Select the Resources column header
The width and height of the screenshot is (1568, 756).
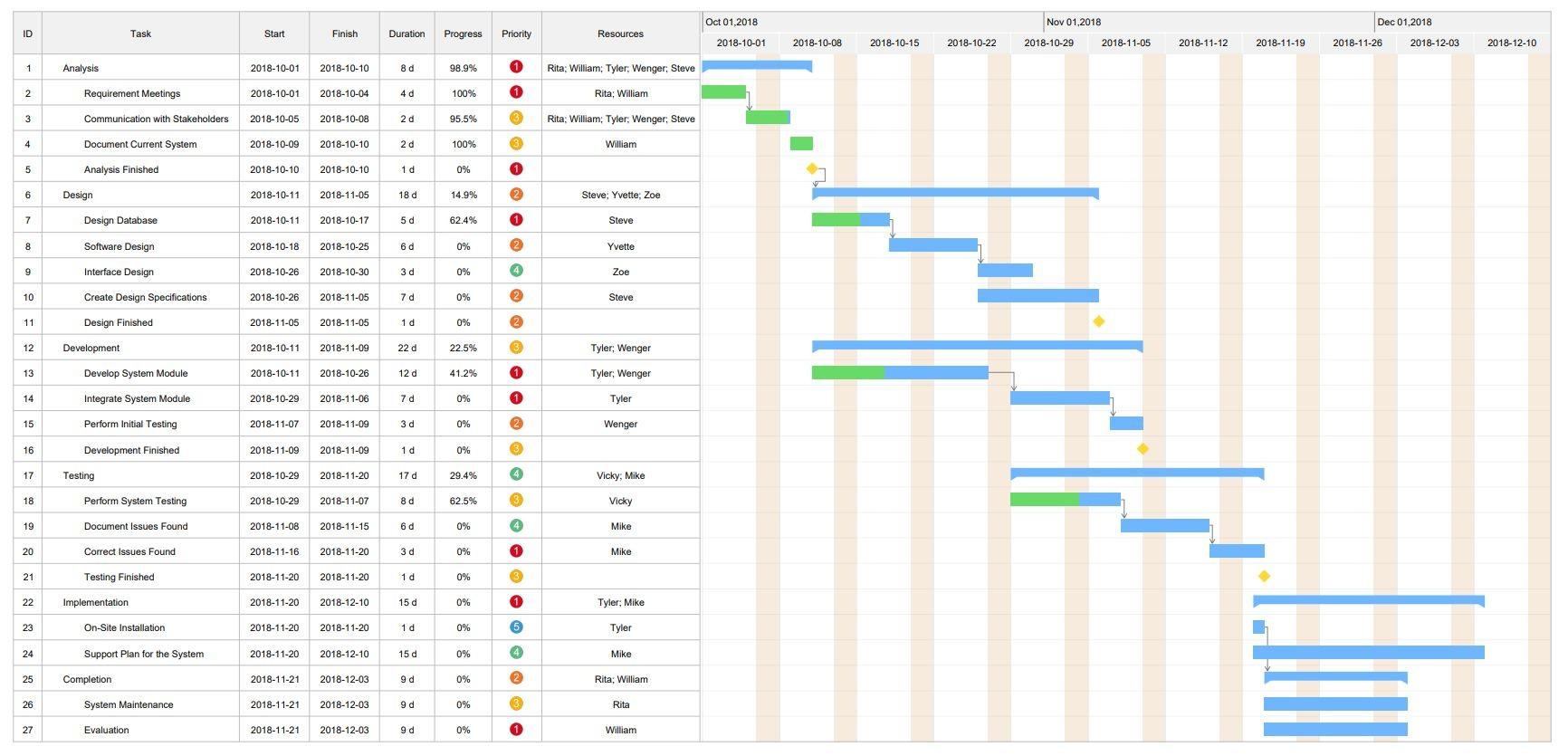coord(621,33)
